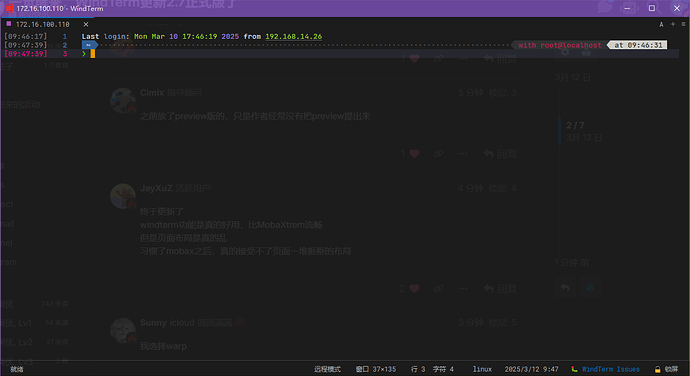Open the WindTerm Issues link
The image size is (690, 376).
[x=610, y=369]
